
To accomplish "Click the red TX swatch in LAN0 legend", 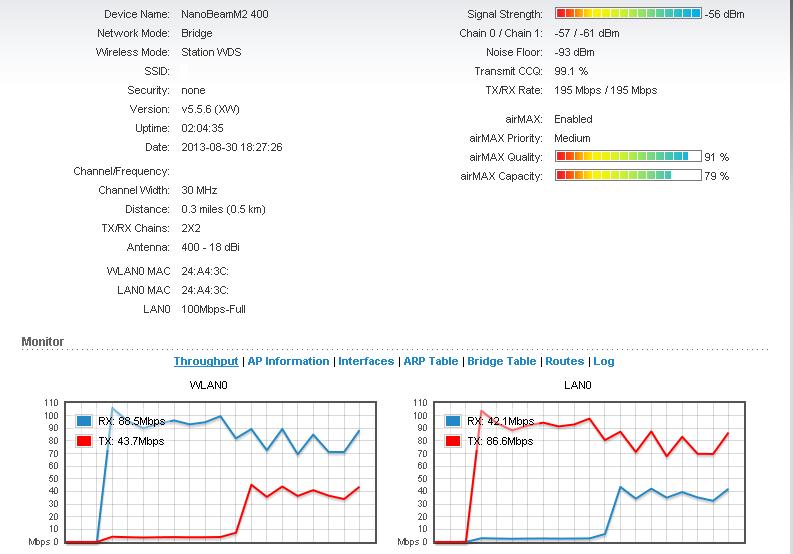I will [x=452, y=441].
